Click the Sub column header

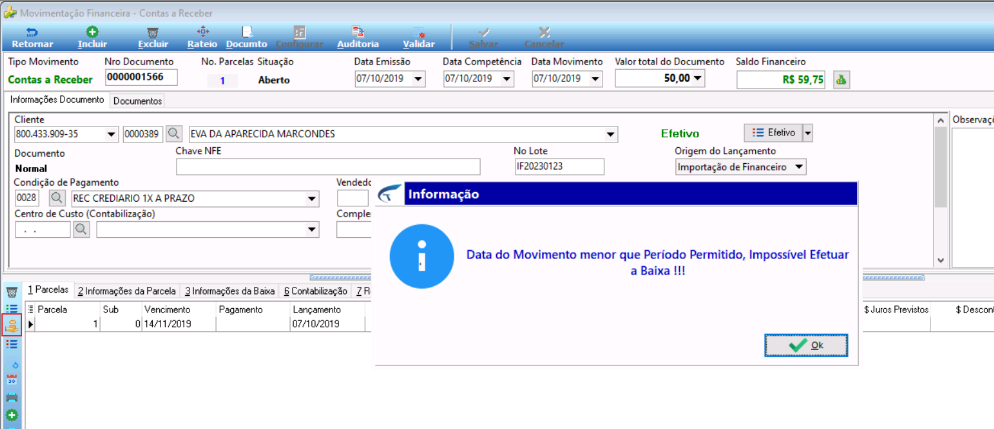[x=120, y=309]
